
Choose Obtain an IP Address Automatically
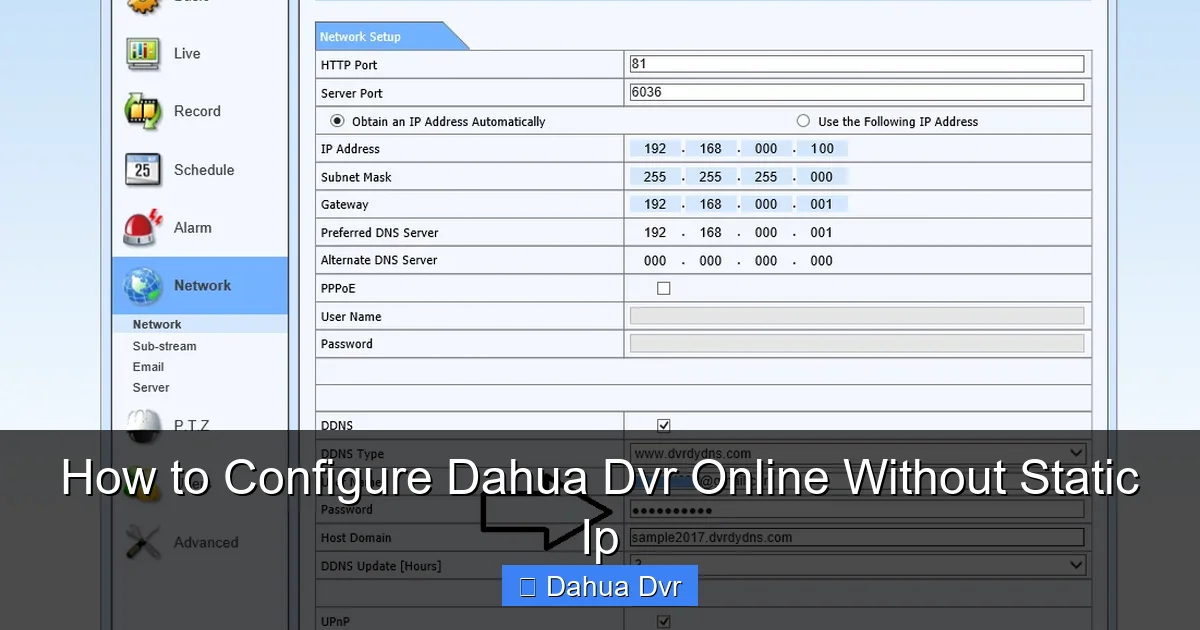[x=337, y=120]
